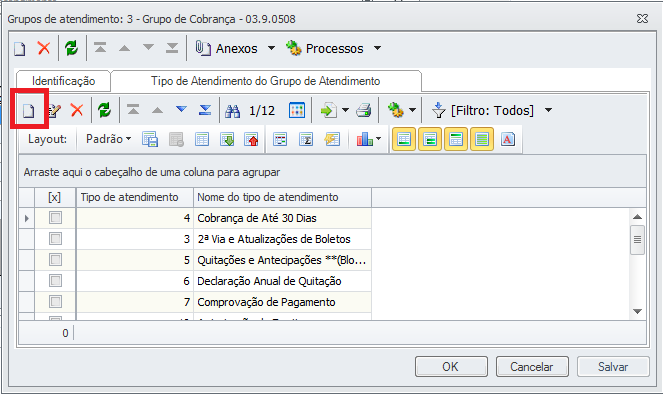Image resolution: width=663 pixels, height=394 pixels.
Task: Click the Salvar button
Action: pos(613,367)
